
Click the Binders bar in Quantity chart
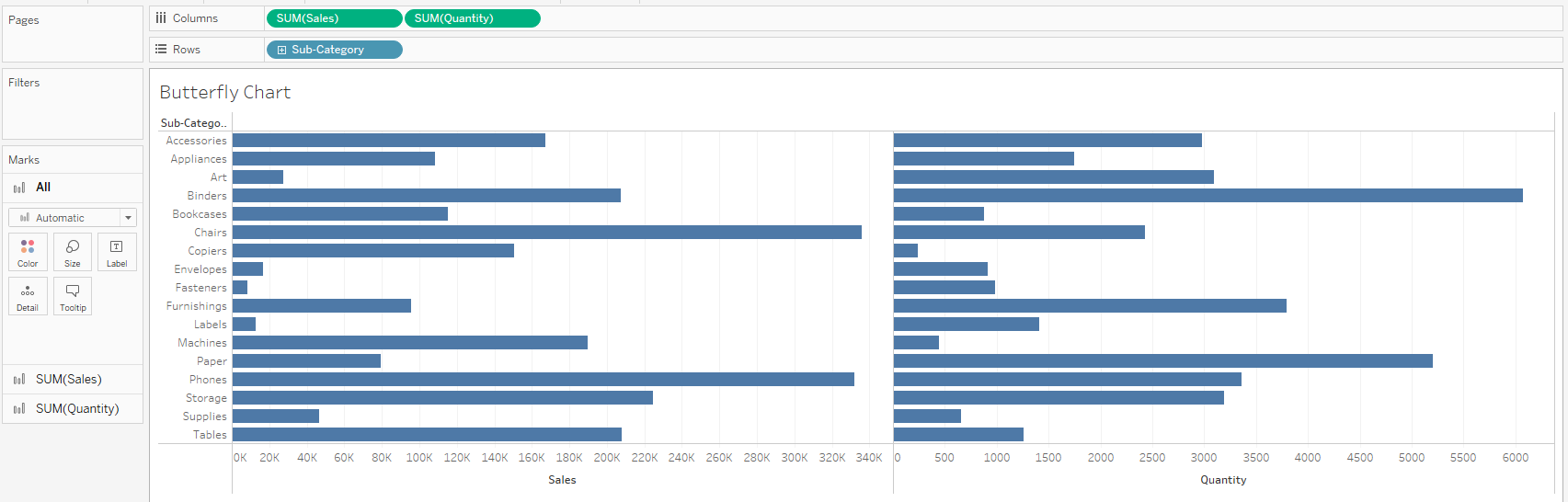click(1208, 196)
